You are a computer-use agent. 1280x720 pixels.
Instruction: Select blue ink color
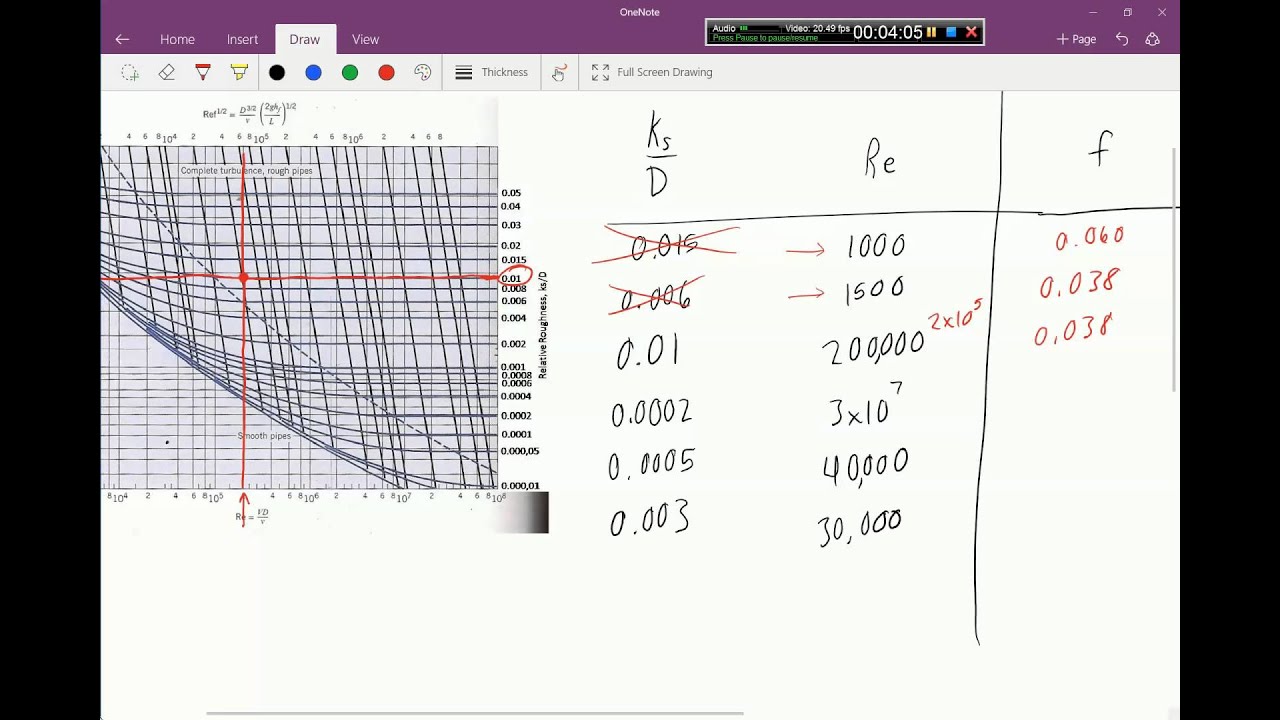313,72
